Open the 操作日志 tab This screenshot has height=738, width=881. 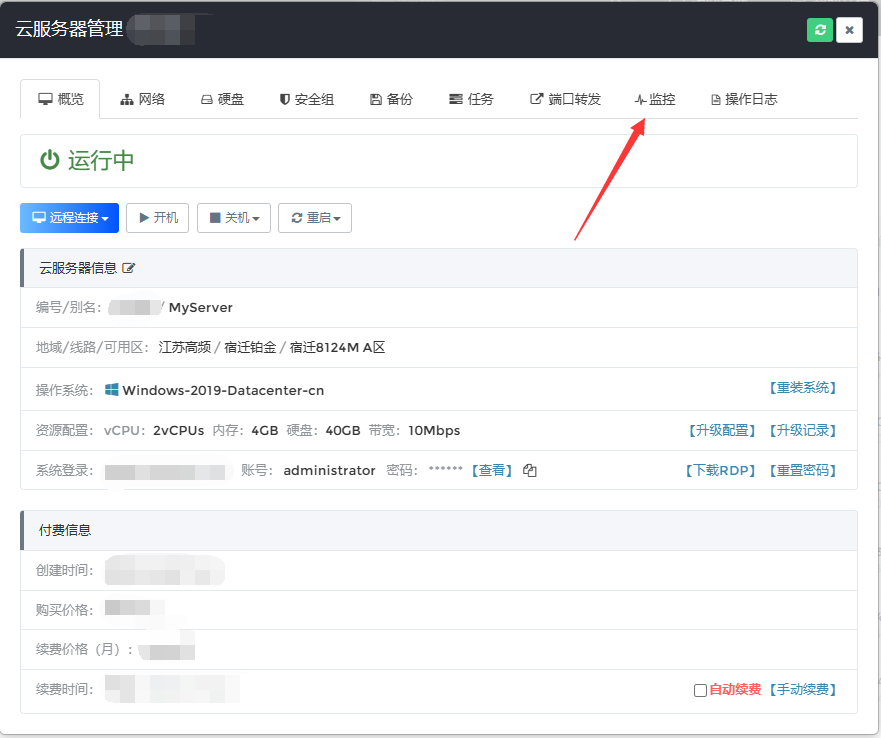click(744, 99)
